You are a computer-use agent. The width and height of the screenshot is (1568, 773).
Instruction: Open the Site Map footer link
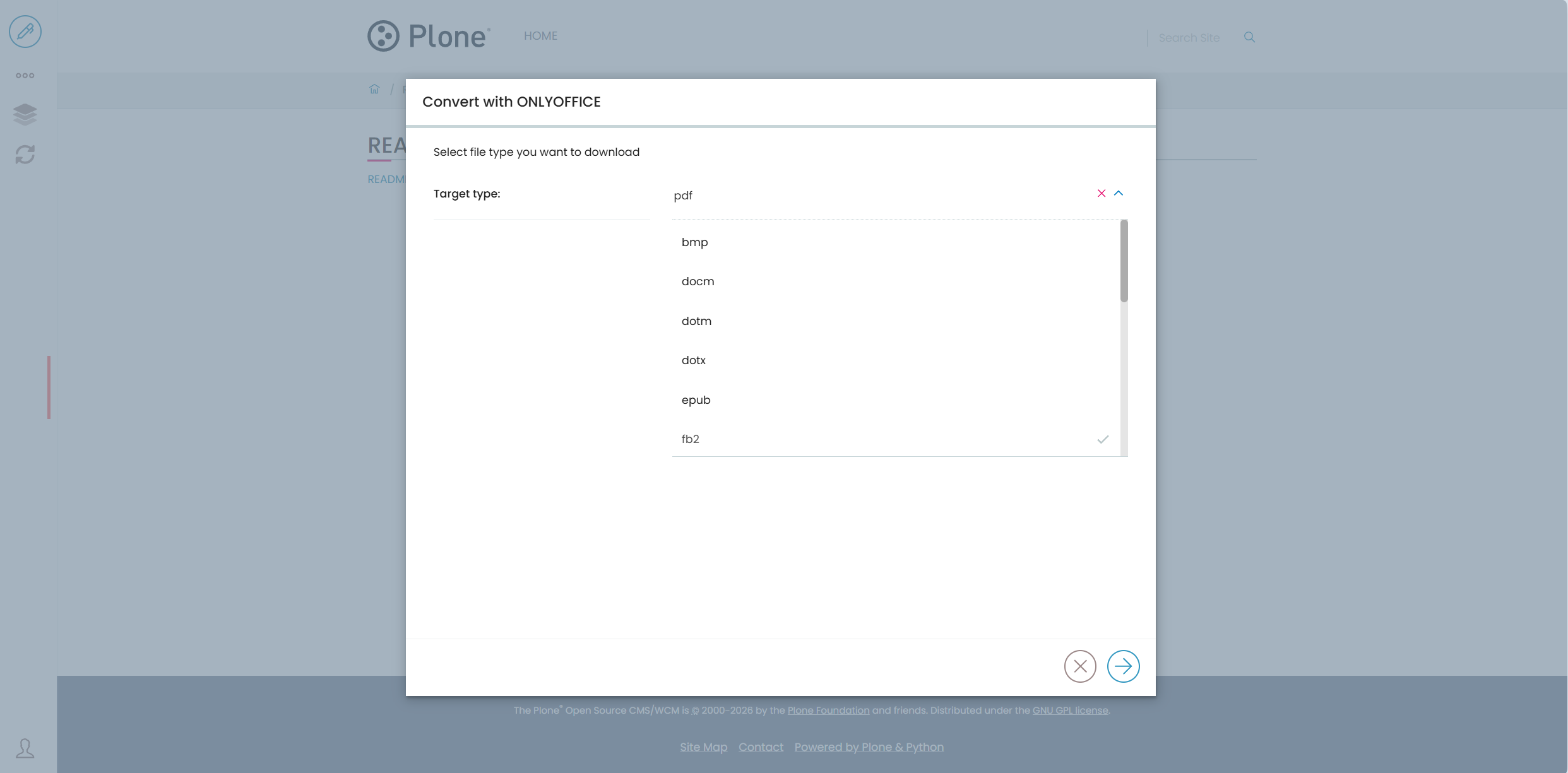coord(703,747)
